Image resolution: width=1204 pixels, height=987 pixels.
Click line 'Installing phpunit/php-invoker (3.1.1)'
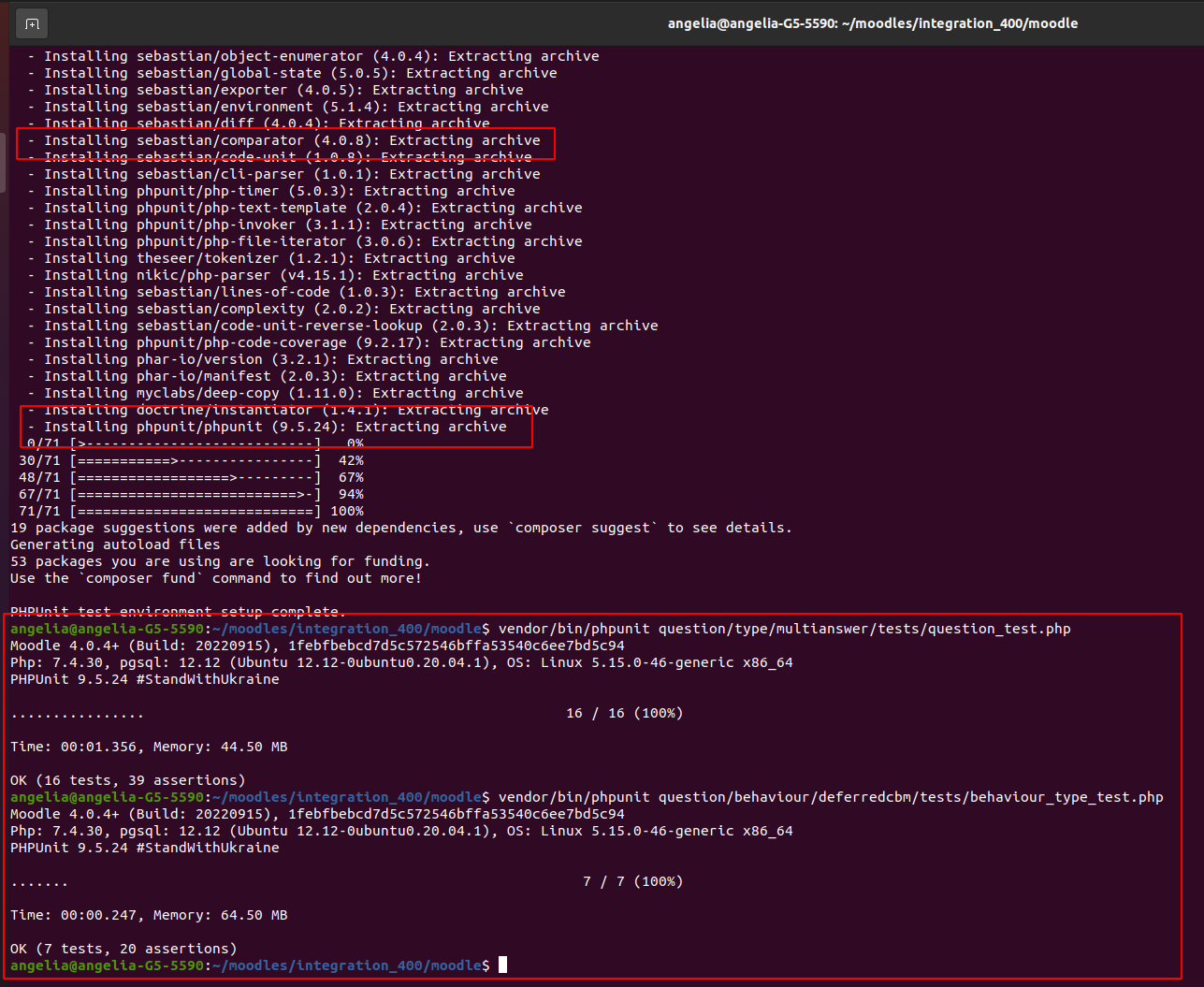coord(280,225)
